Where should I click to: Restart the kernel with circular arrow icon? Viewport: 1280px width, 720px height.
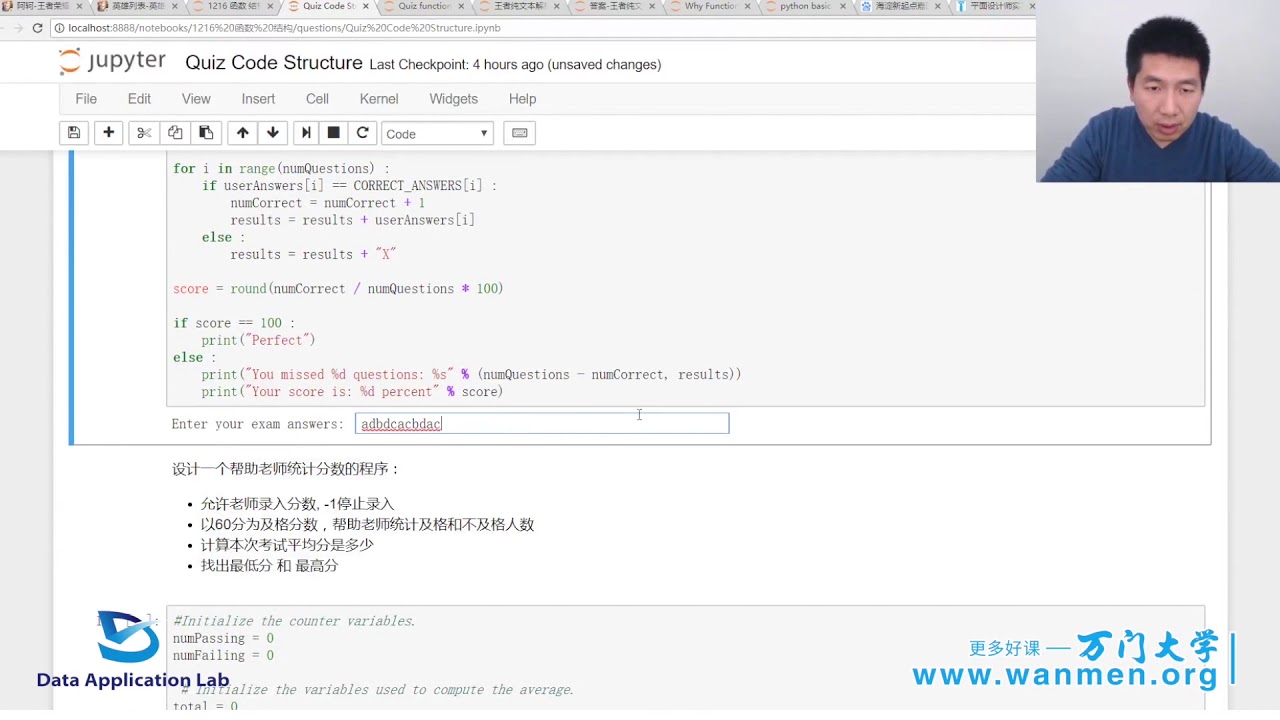363,133
